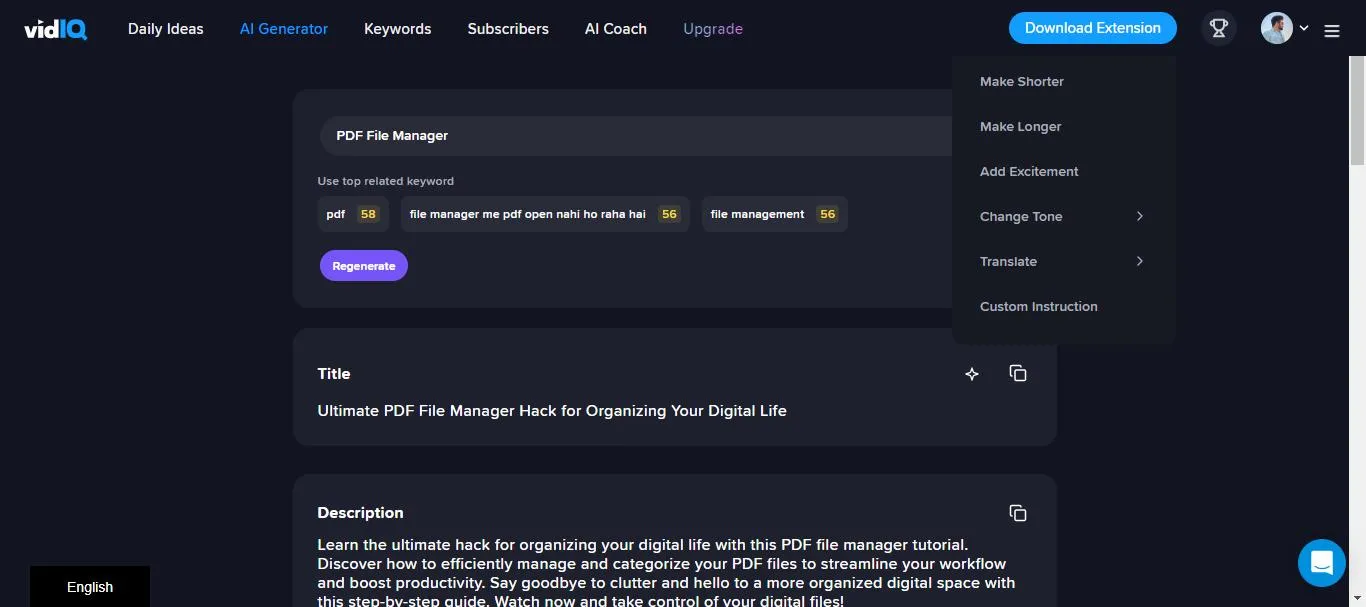Choose Add Excitement option
The height and width of the screenshot is (607, 1366).
[x=1029, y=172]
